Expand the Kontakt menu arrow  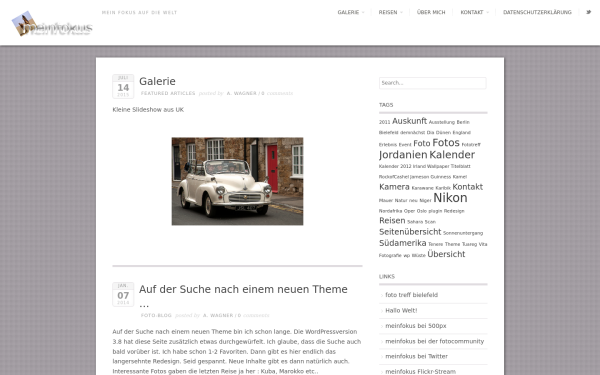(488, 13)
